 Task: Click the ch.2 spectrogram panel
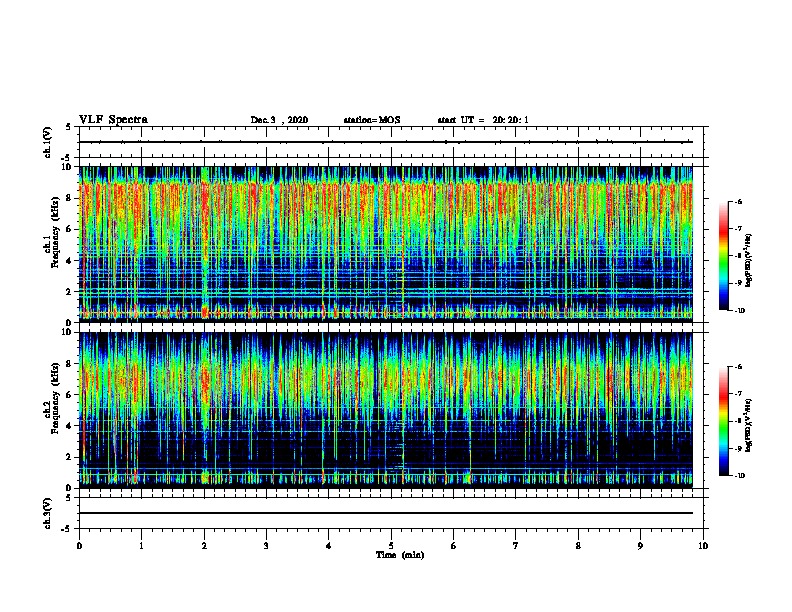pos(386,410)
